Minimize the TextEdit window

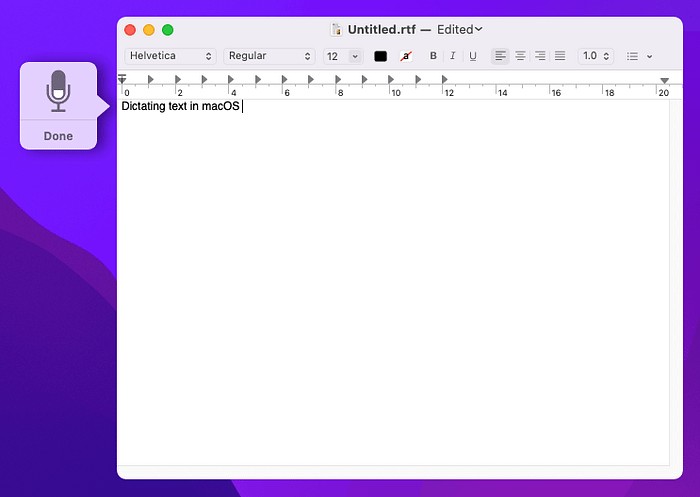pos(149,30)
